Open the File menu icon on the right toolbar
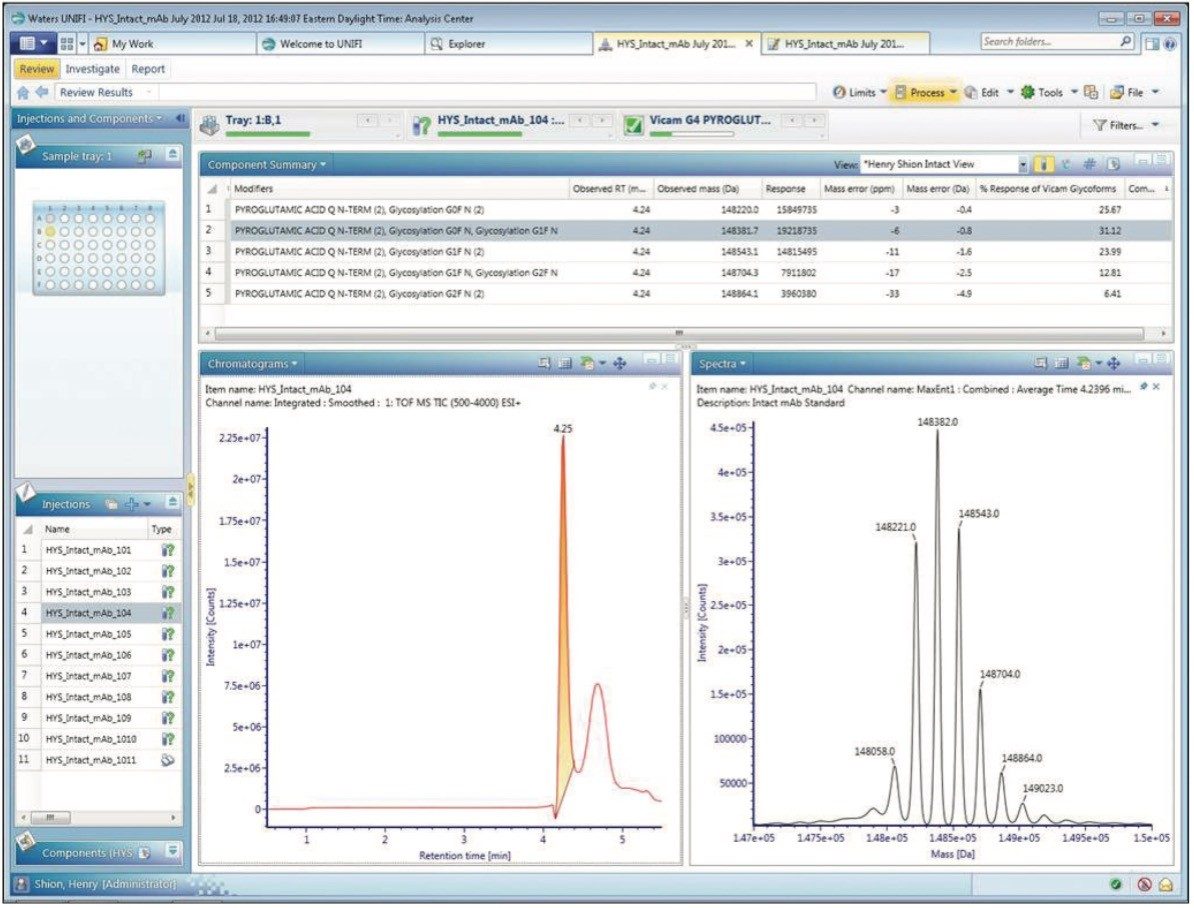Screen dimensions: 1194x908 click(1116, 92)
